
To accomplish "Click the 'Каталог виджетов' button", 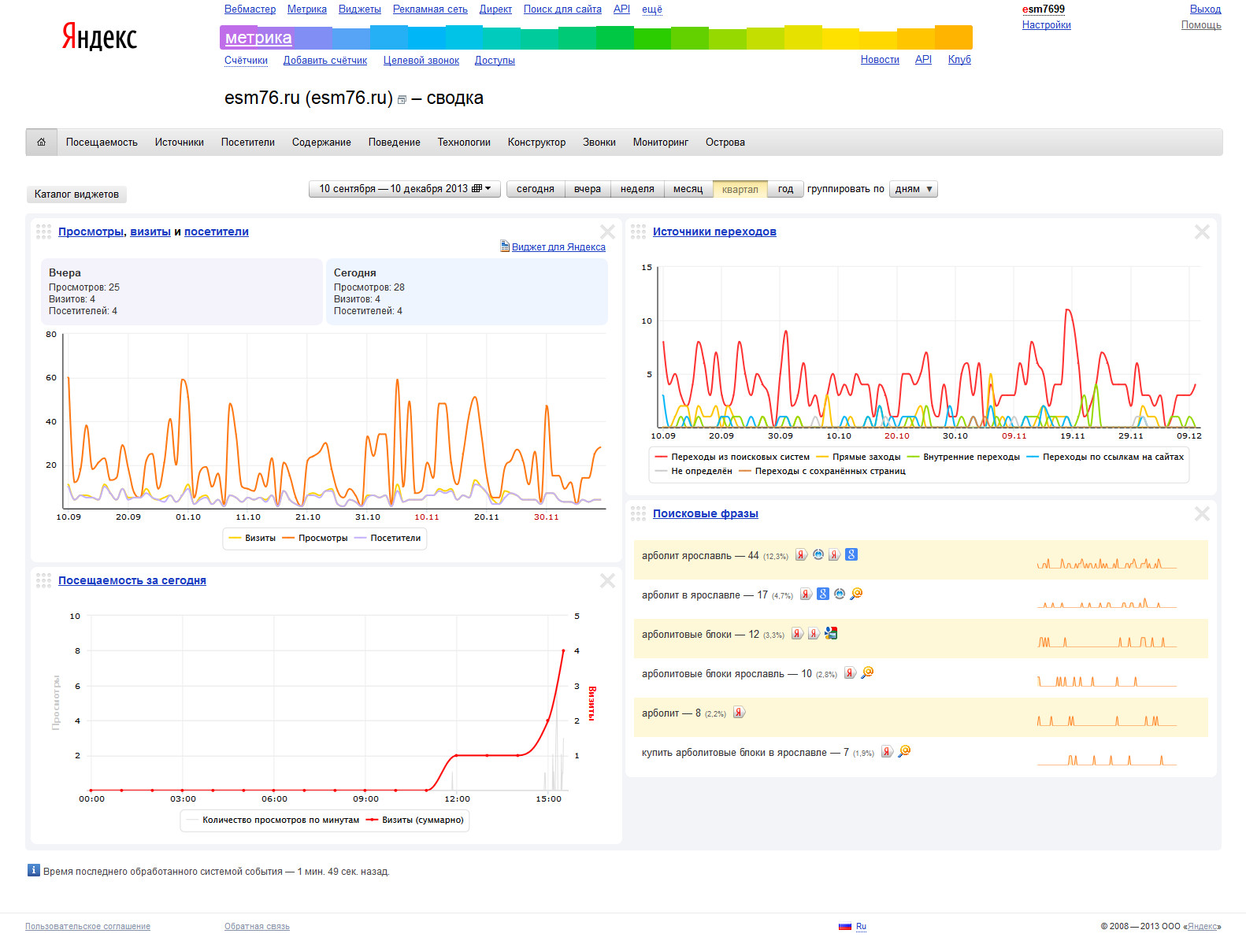I will pyautogui.click(x=76, y=194).
